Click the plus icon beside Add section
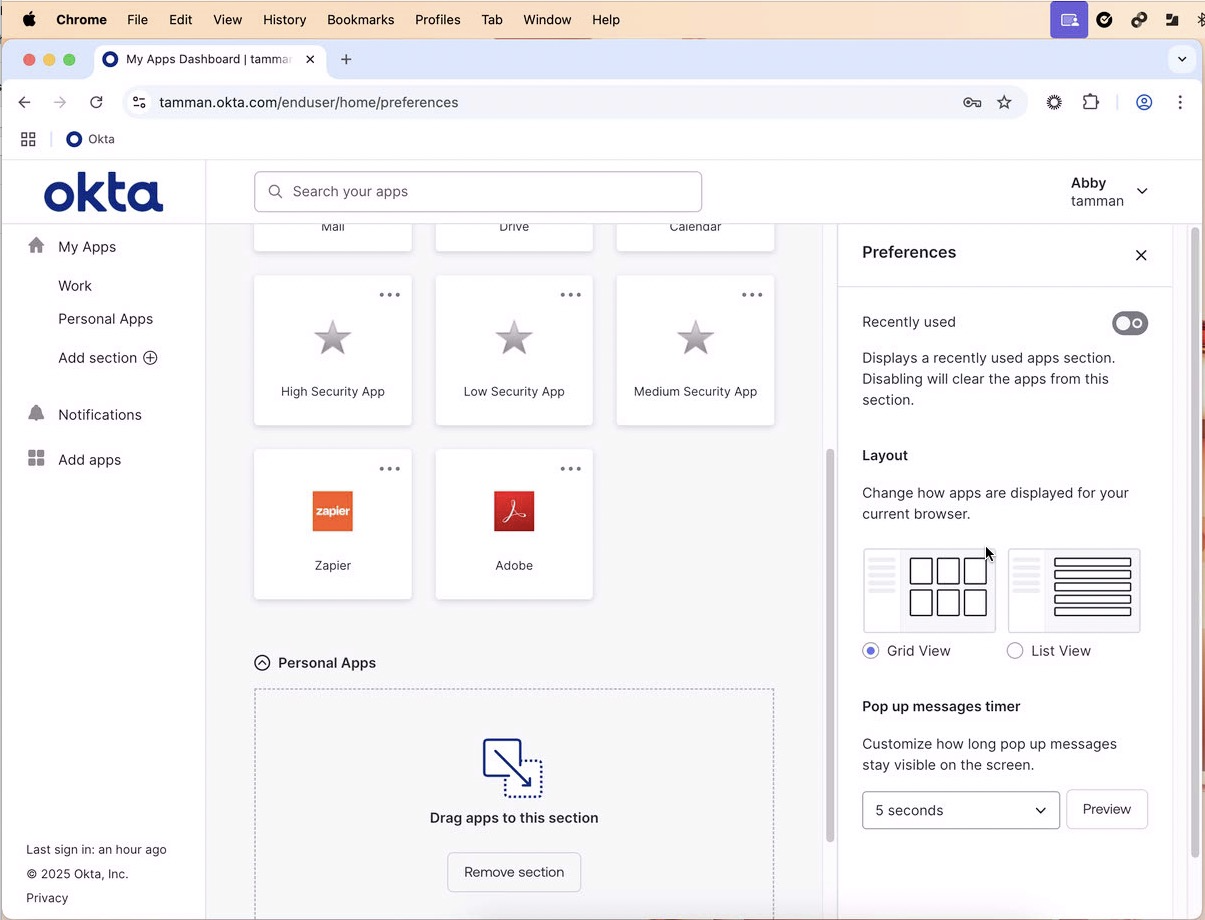1205x920 pixels. coord(150,358)
